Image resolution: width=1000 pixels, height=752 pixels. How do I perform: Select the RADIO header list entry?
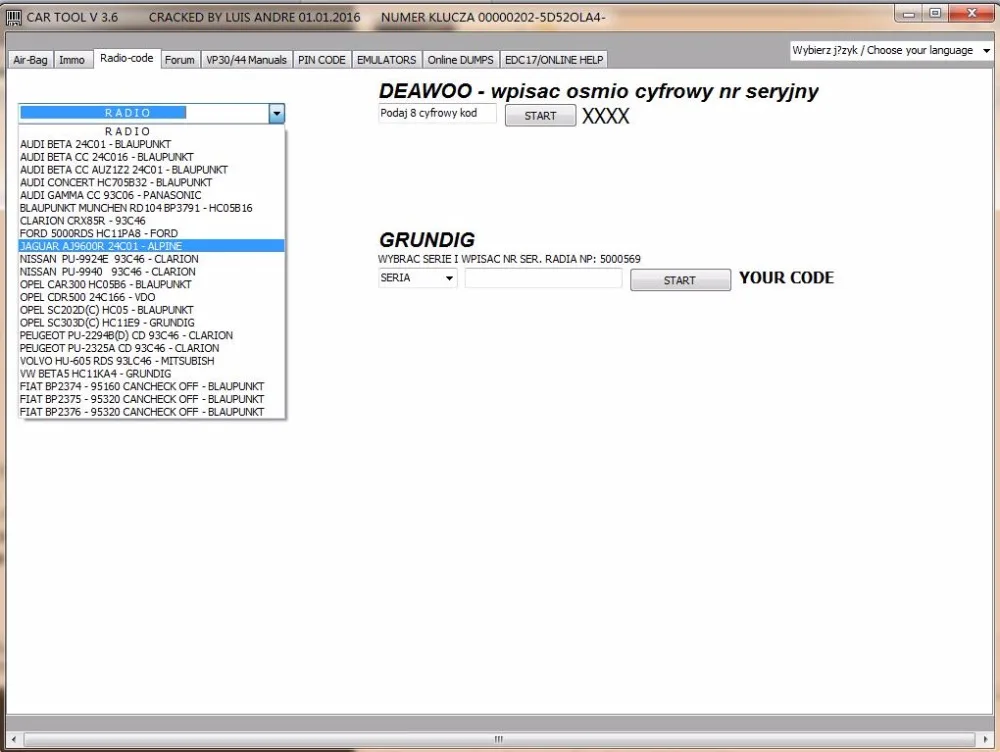point(152,131)
